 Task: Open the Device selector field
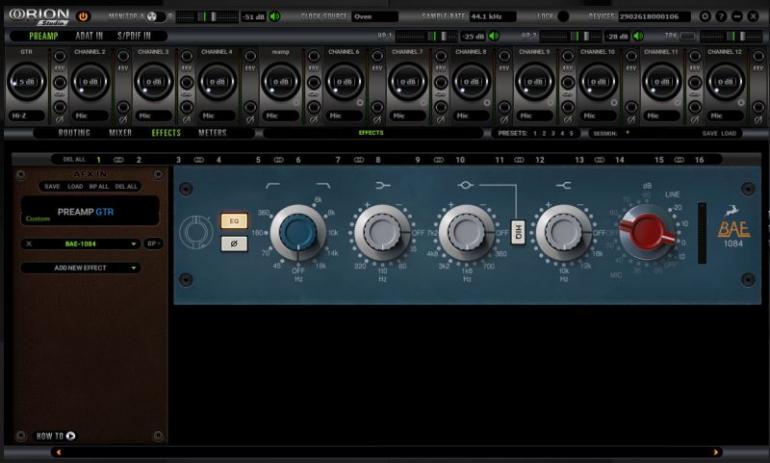click(654, 17)
